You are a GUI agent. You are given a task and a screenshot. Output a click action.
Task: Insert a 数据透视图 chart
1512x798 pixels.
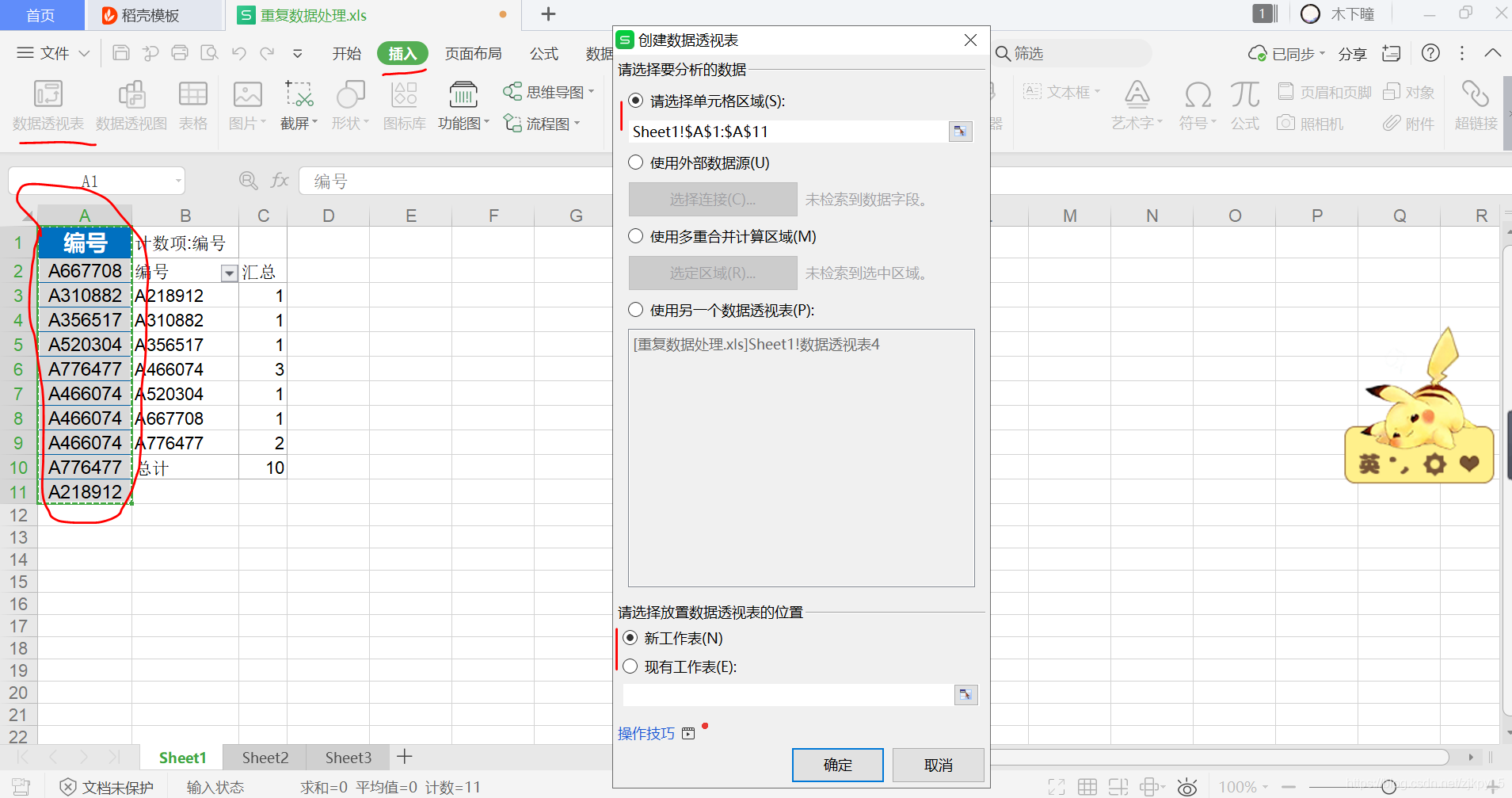click(x=131, y=105)
